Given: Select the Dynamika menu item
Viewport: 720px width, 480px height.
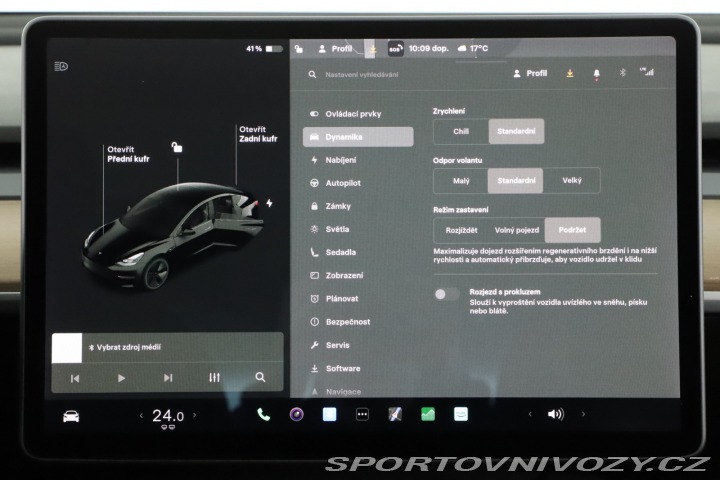Looking at the screenshot, I should click(x=358, y=137).
